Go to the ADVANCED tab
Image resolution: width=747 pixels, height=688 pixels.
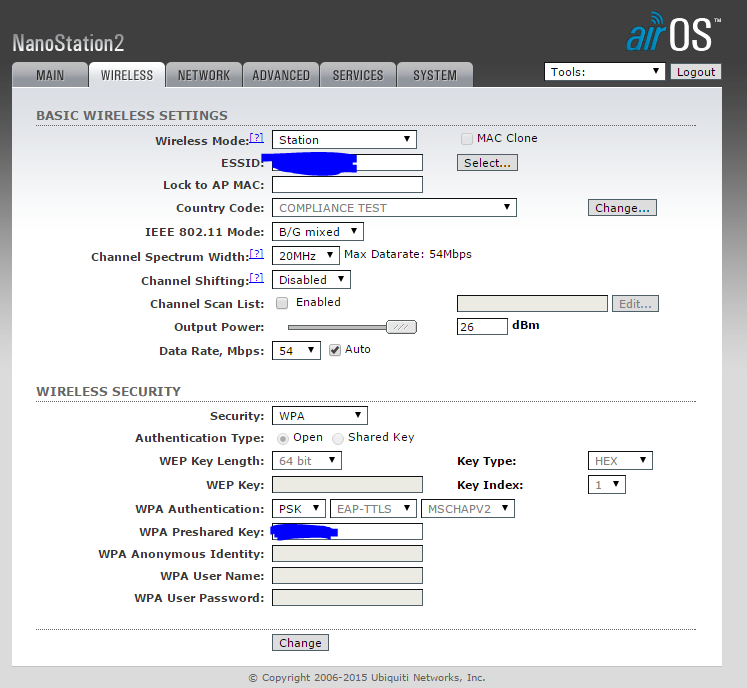(x=281, y=75)
